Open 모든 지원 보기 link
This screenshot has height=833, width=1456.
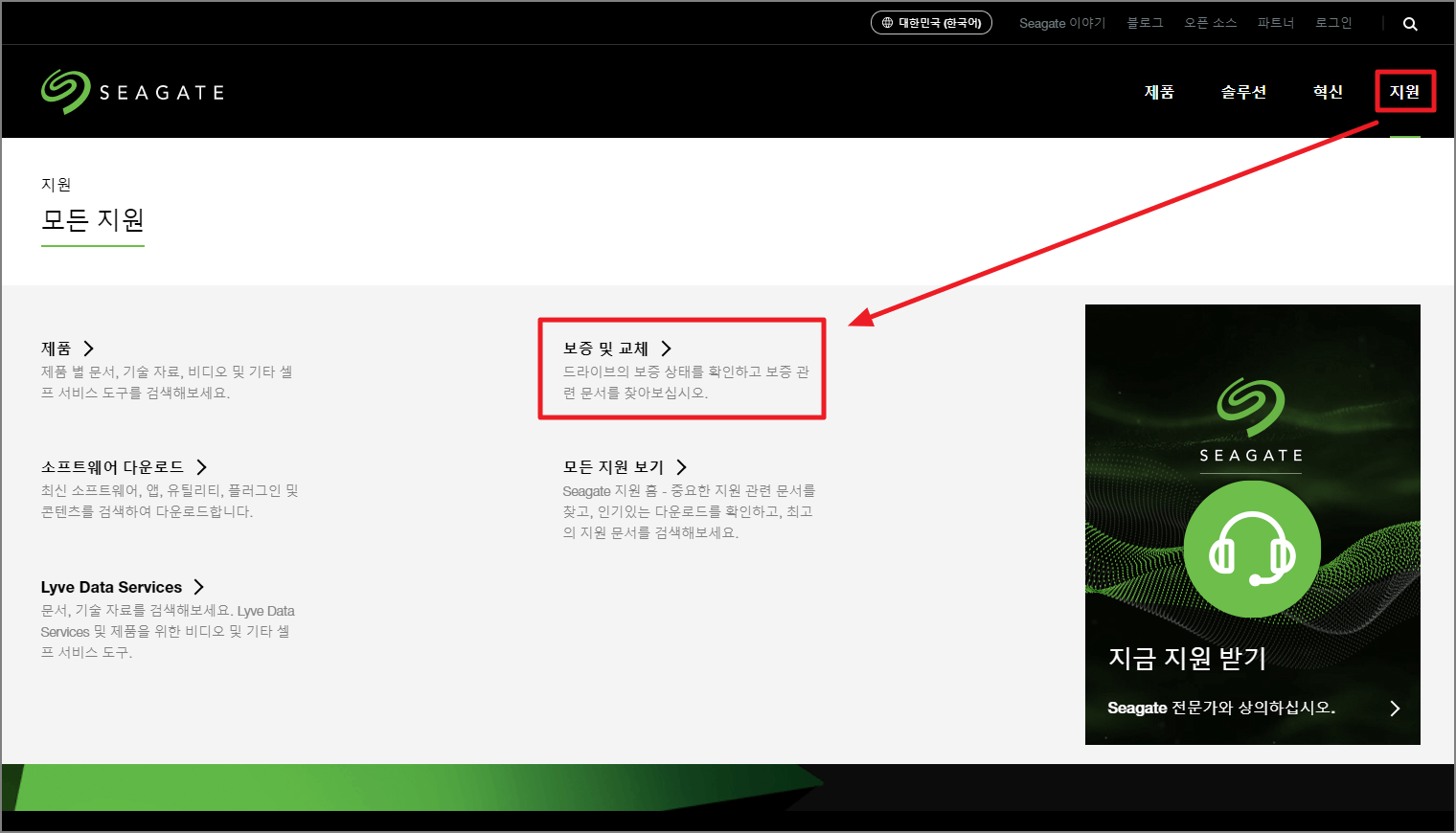613,467
